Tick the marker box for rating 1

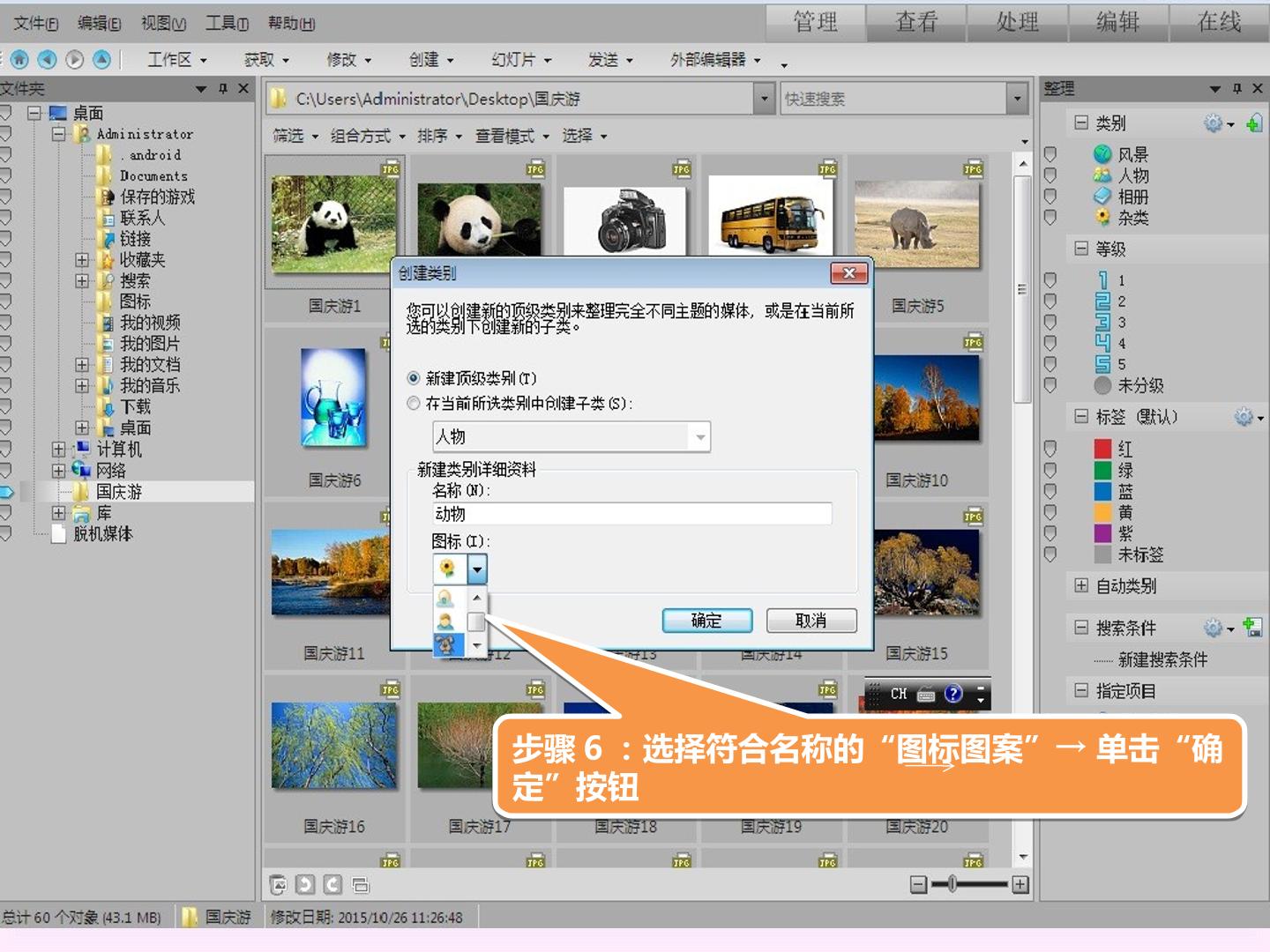pyautogui.click(x=1050, y=280)
